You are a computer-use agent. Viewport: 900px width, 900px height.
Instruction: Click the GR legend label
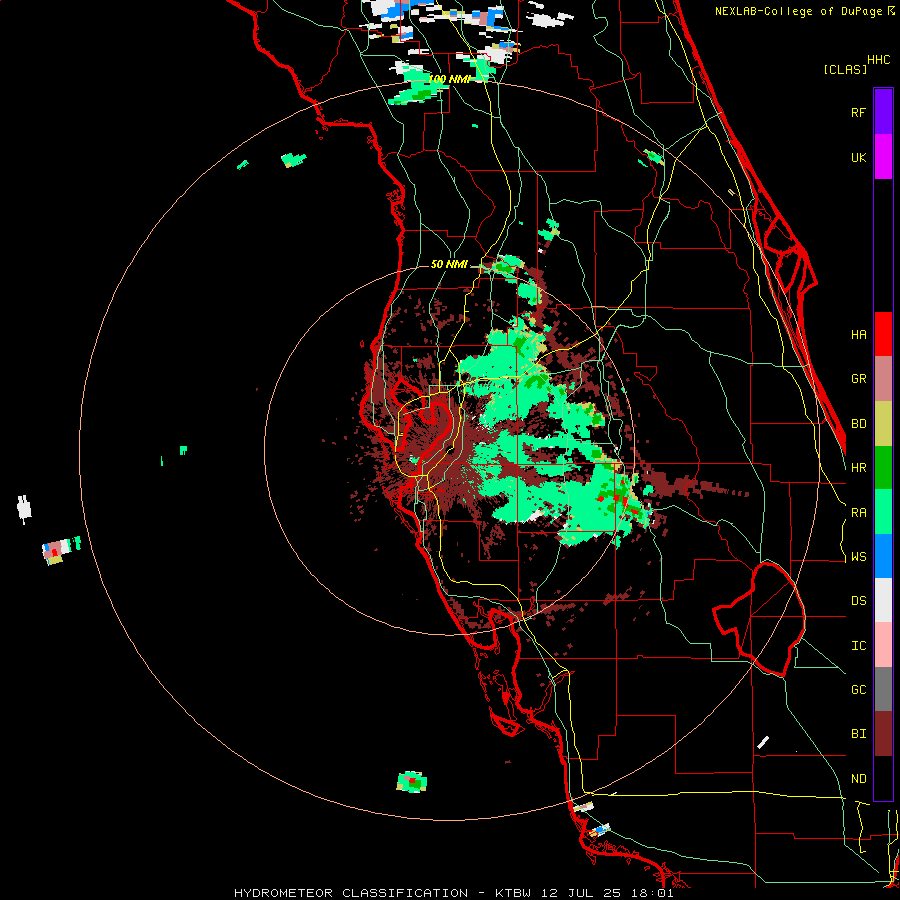[858, 379]
